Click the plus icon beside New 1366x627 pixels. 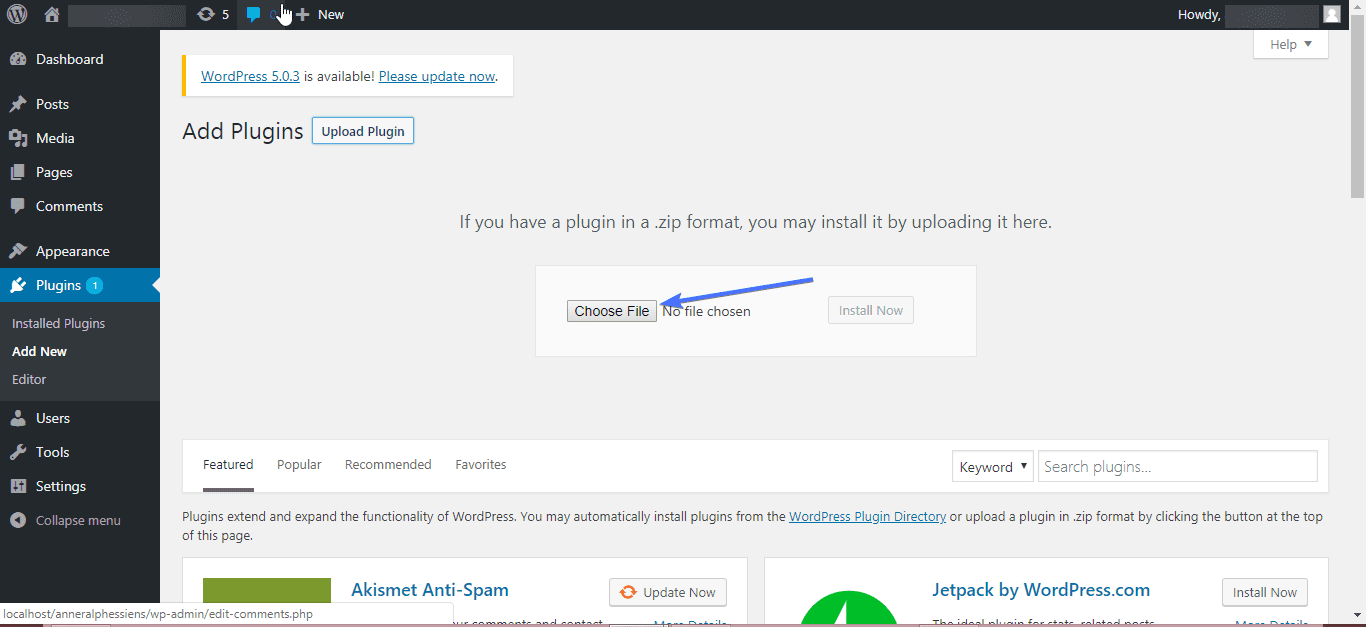coord(302,14)
